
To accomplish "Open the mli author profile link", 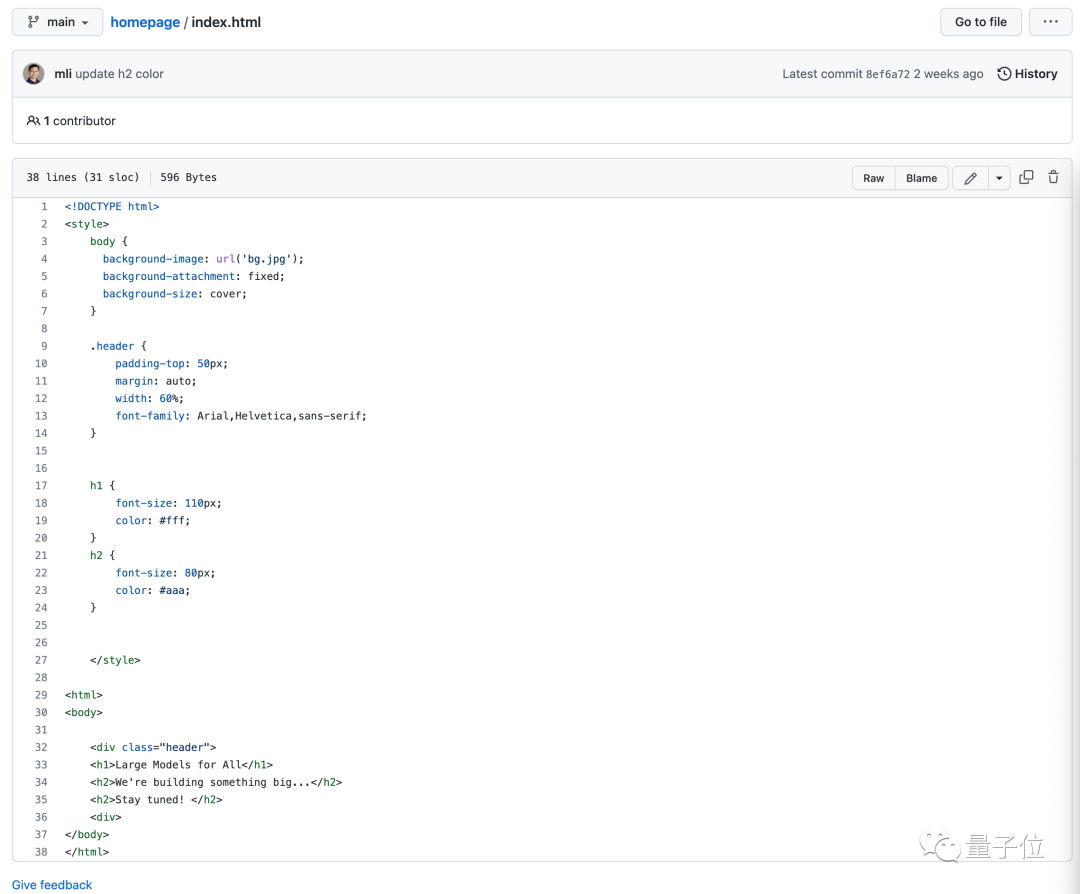I will pyautogui.click(x=63, y=74).
